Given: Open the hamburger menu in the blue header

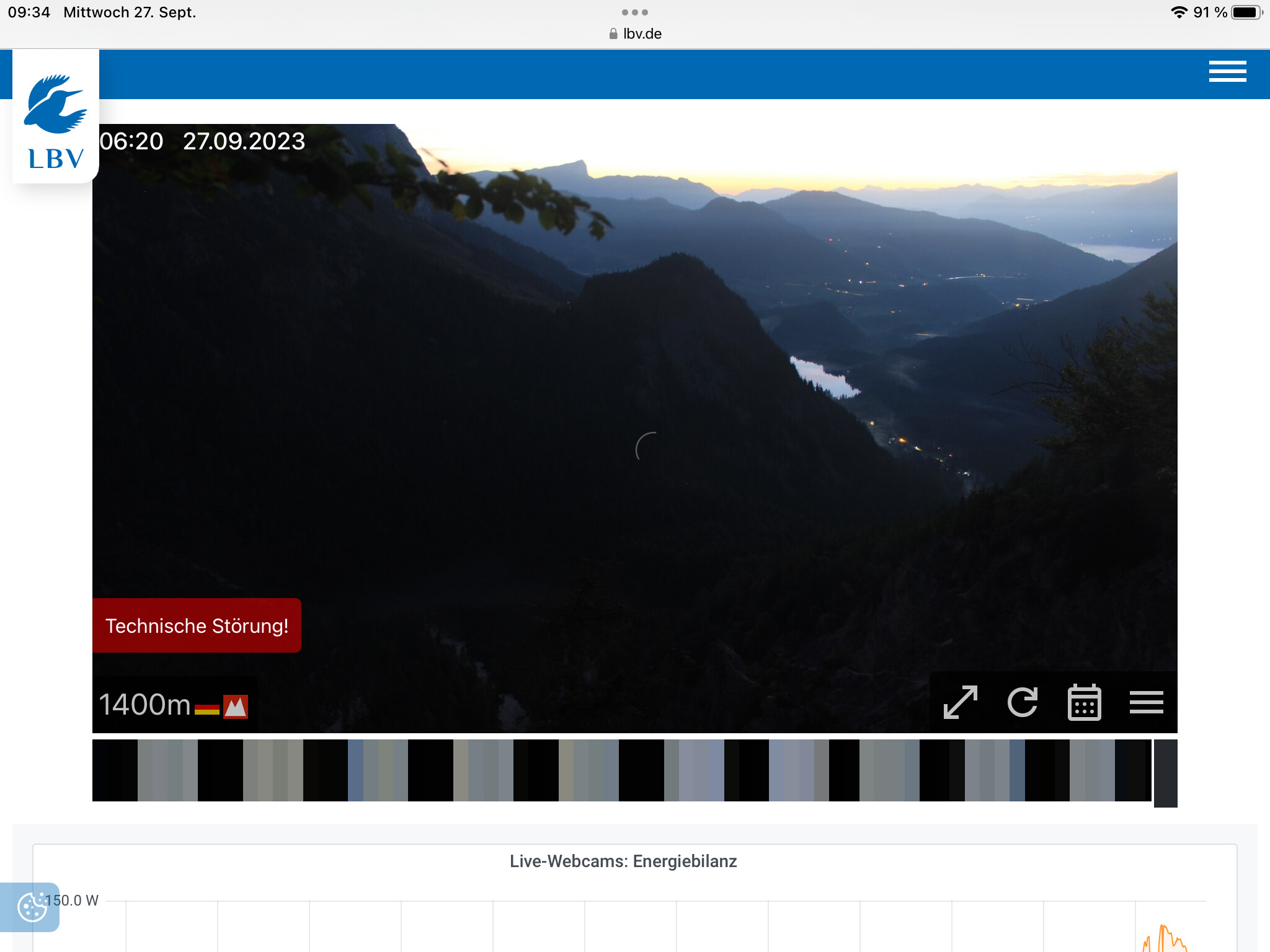Looking at the screenshot, I should click(x=1227, y=71).
